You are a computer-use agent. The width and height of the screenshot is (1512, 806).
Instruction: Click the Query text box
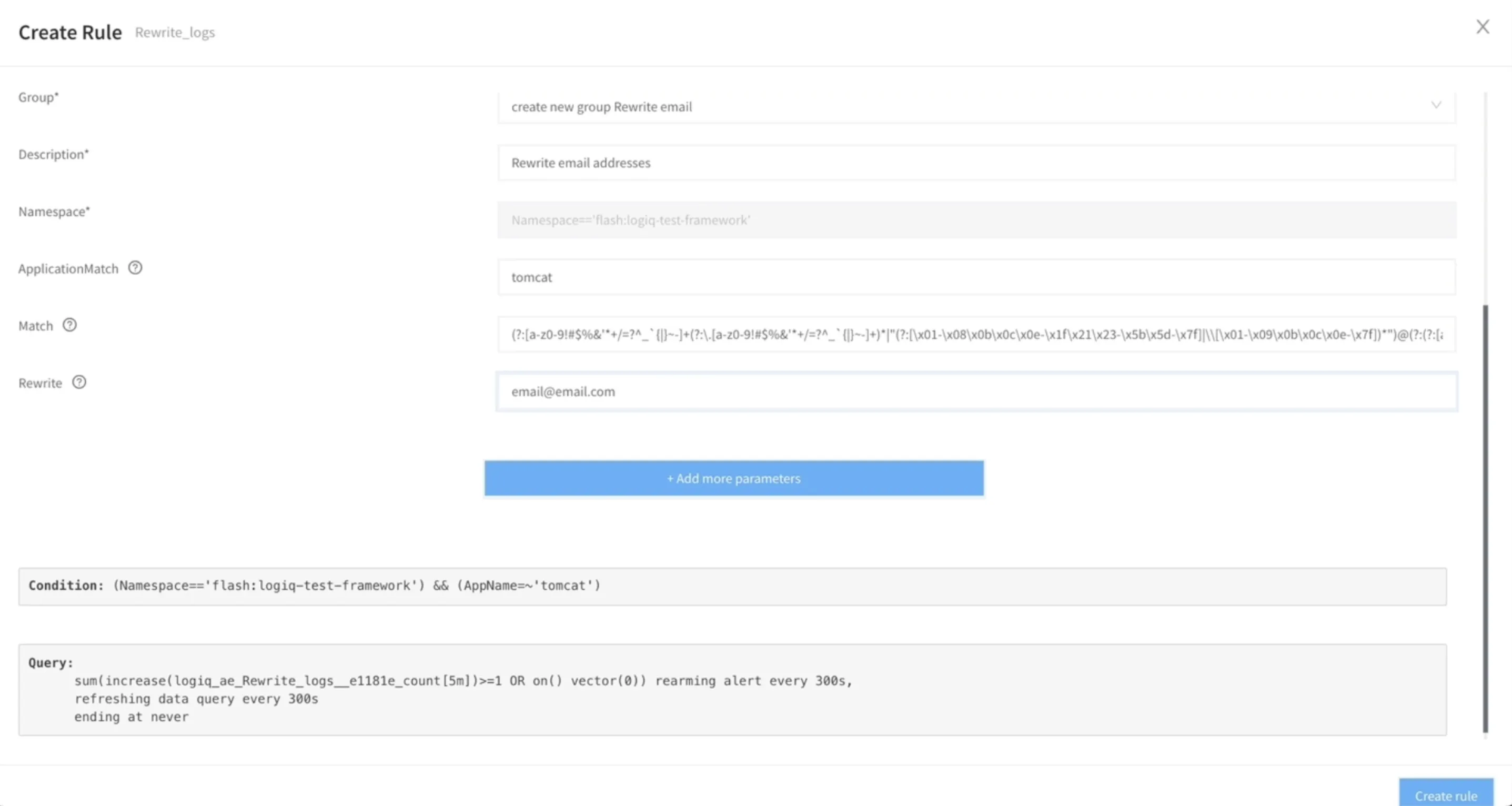point(732,690)
